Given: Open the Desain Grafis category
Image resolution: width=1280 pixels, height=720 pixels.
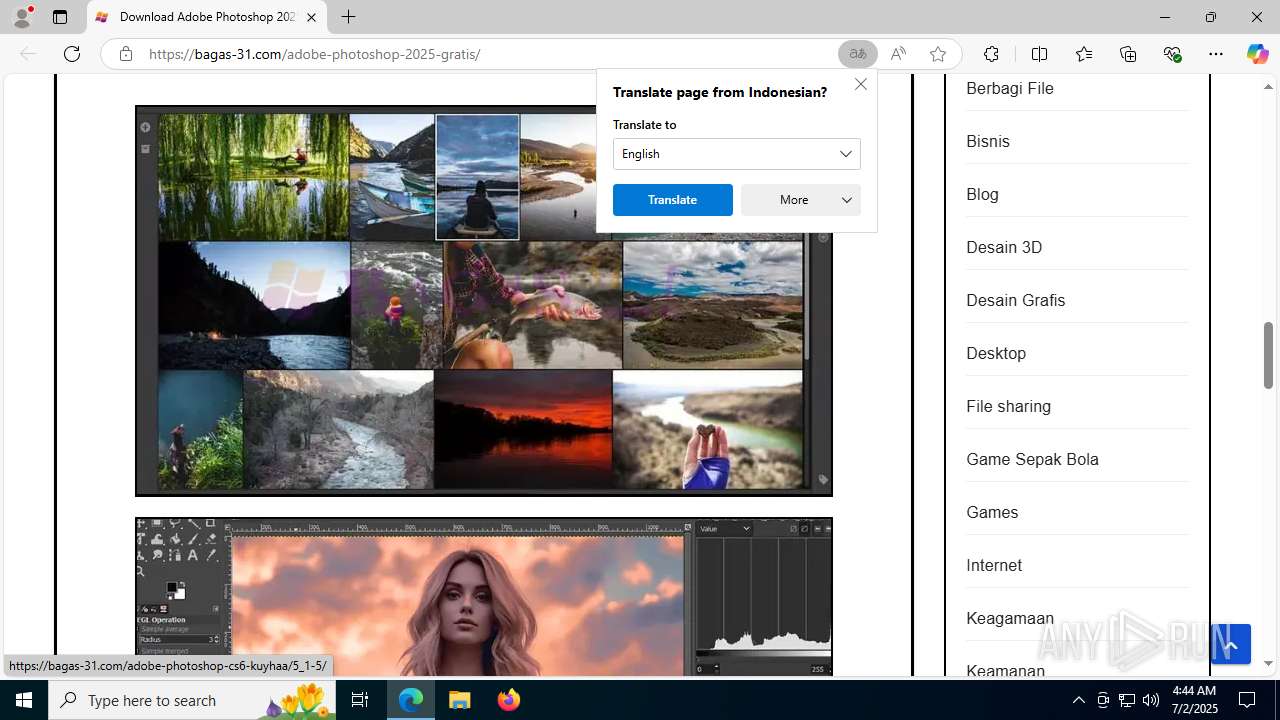Looking at the screenshot, I should 1015,300.
